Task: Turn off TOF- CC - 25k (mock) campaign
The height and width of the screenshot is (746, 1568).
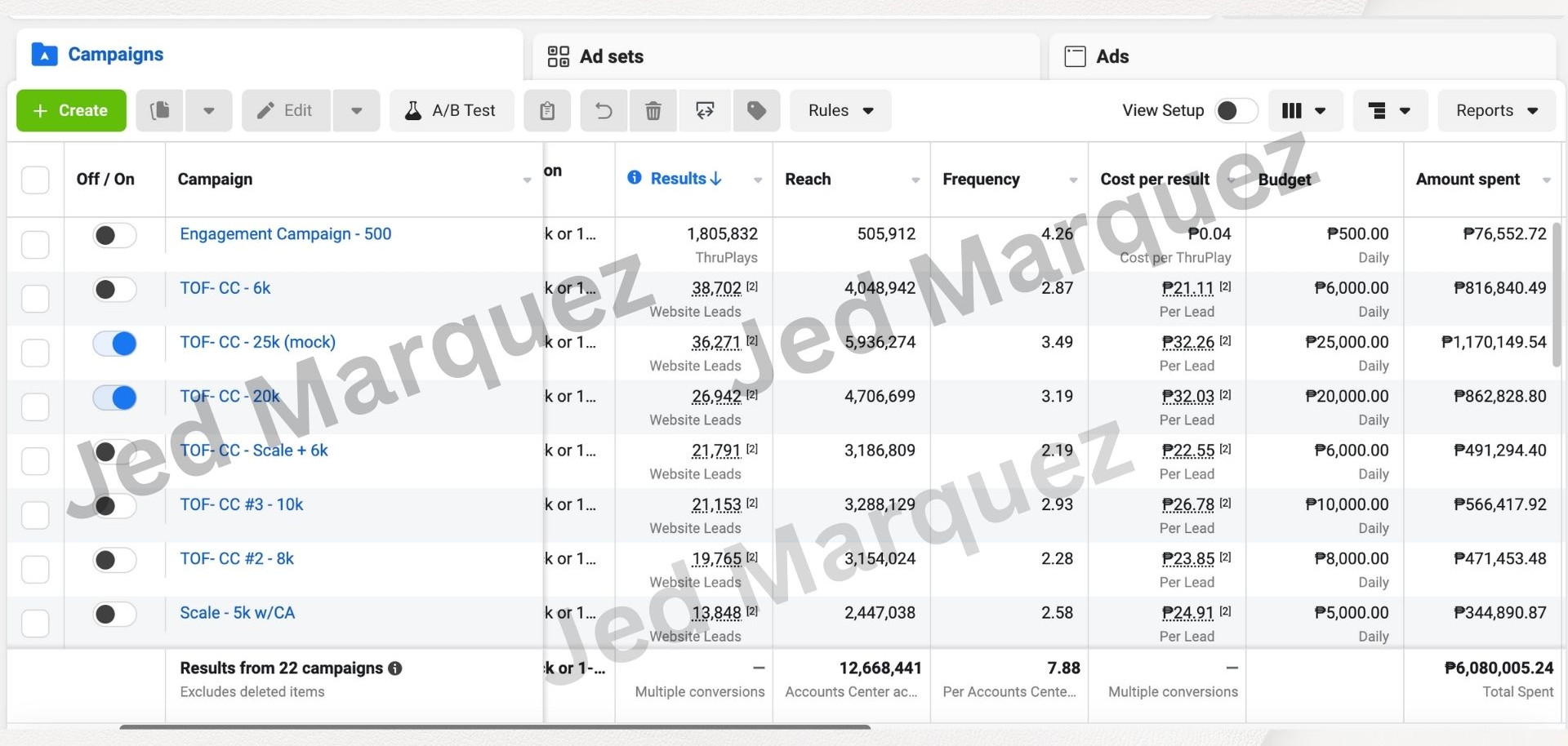Action: click(114, 344)
